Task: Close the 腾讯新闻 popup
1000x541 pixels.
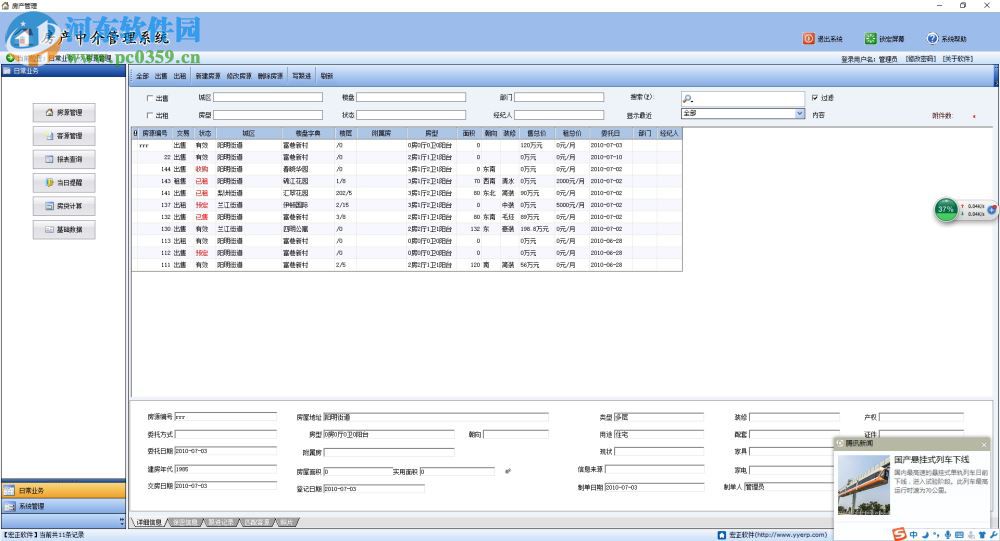Action: [984, 444]
